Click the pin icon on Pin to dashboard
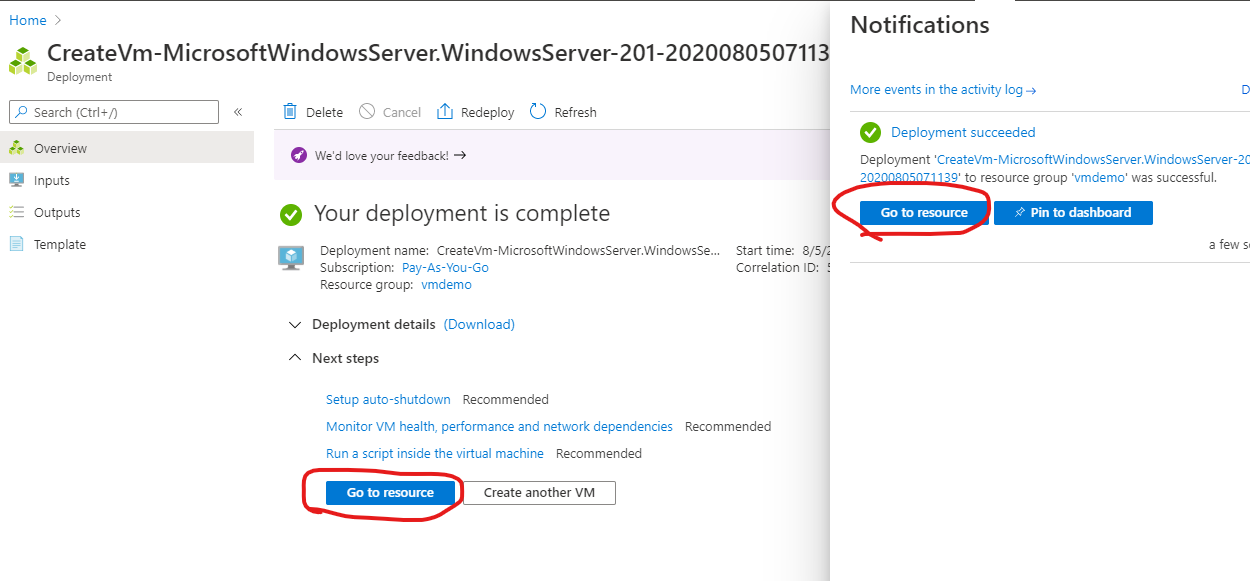The width and height of the screenshot is (1250, 581). [x=1018, y=212]
